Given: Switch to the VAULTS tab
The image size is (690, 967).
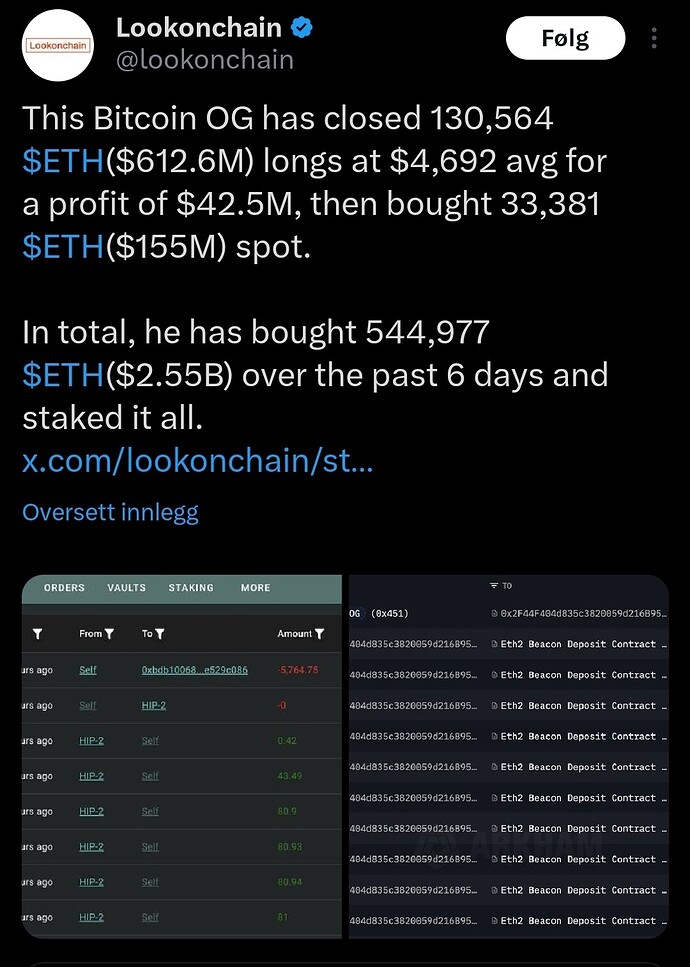Looking at the screenshot, I should tap(127, 588).
